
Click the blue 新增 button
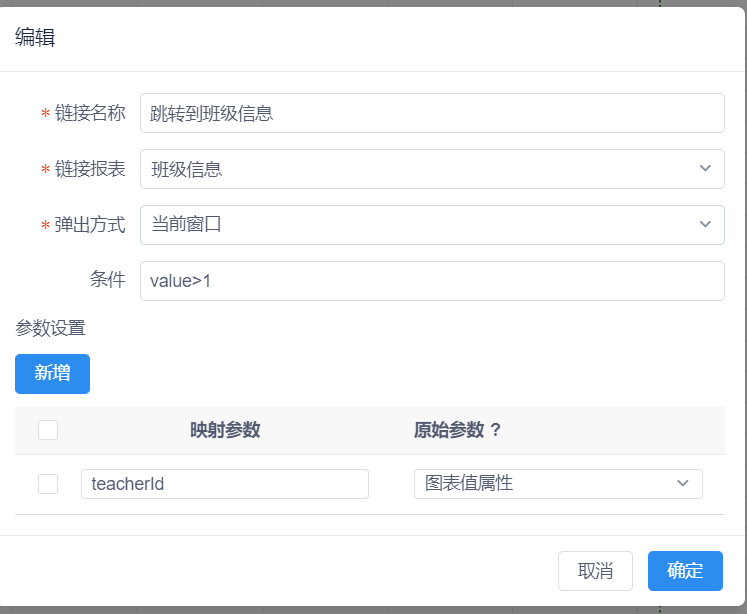click(52, 374)
